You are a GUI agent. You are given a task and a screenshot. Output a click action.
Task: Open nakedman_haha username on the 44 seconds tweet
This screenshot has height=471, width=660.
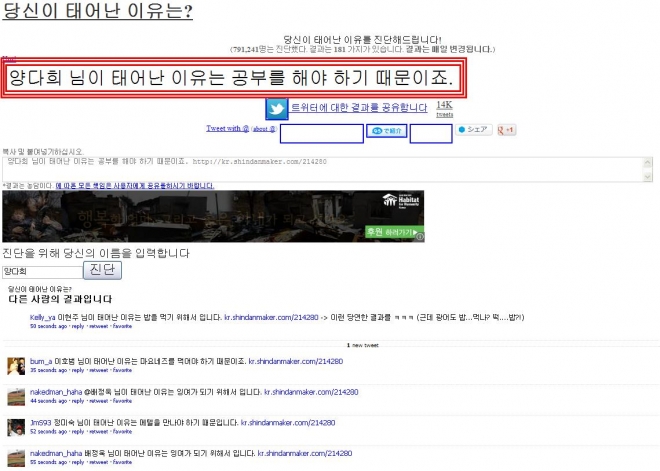[56, 392]
